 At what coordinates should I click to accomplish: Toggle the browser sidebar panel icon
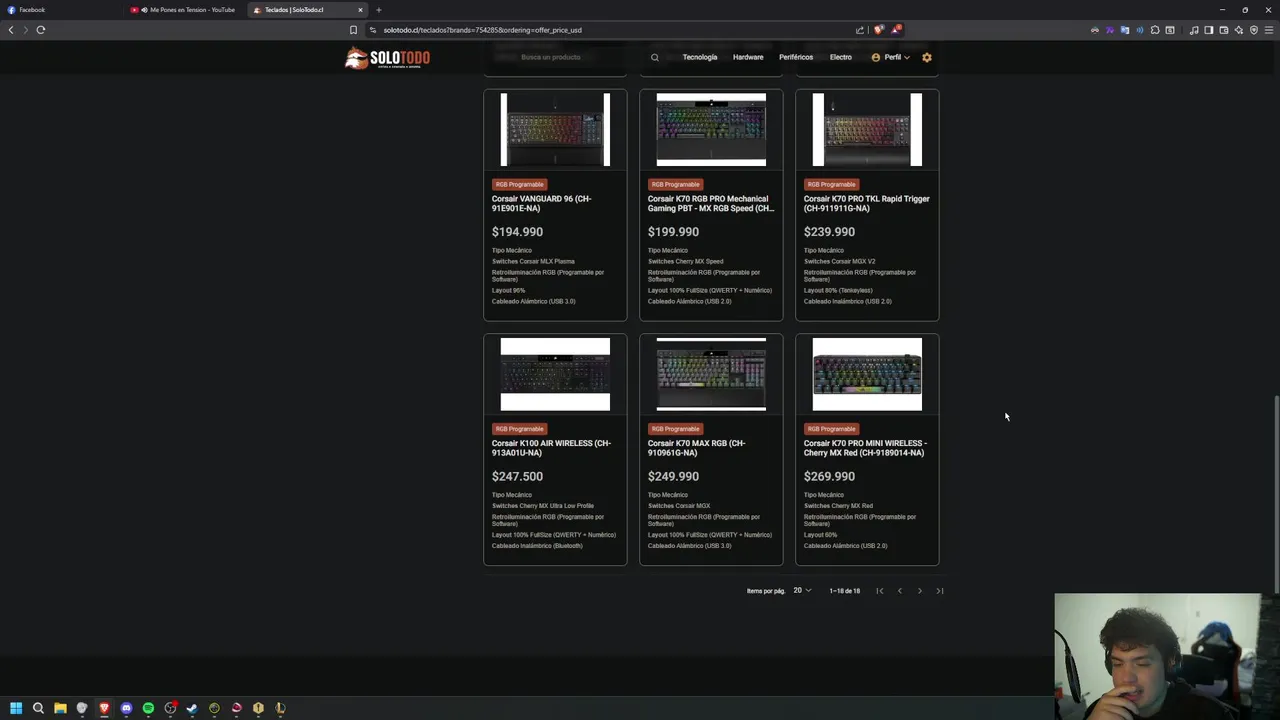(x=1209, y=30)
